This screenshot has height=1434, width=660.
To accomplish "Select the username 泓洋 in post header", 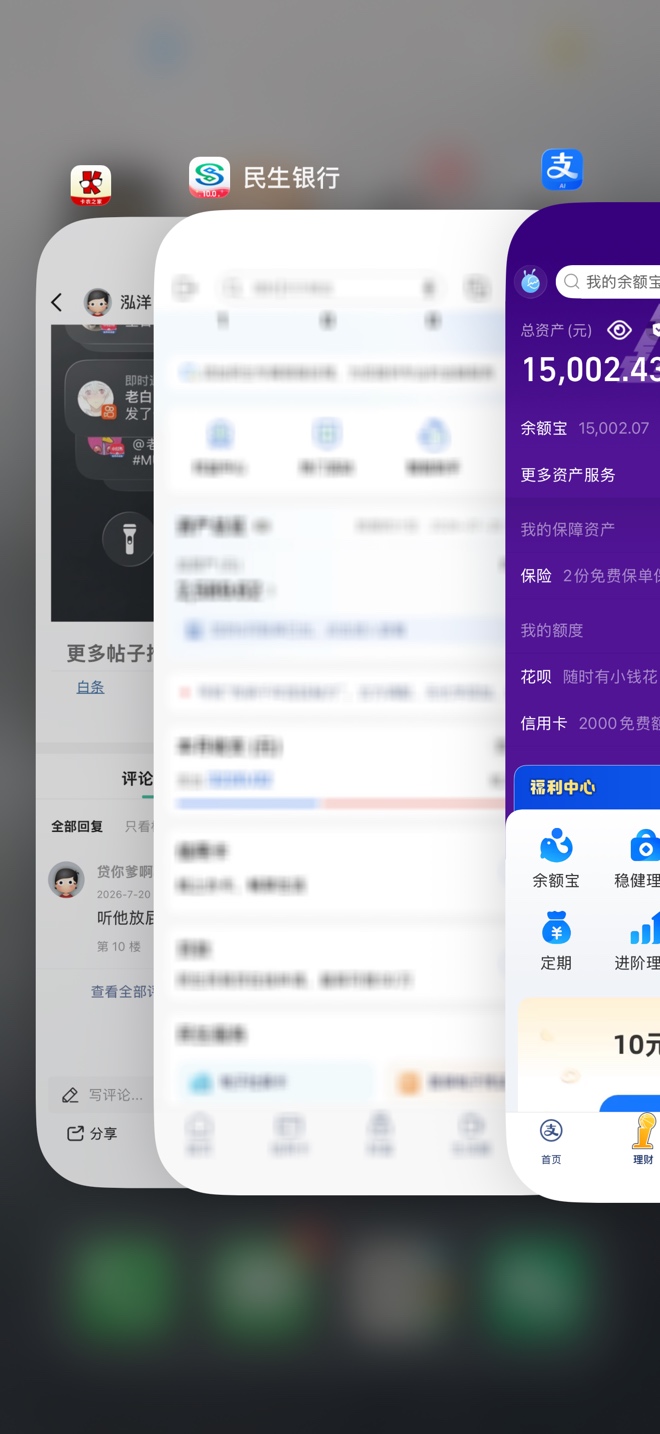I will [x=135, y=302].
